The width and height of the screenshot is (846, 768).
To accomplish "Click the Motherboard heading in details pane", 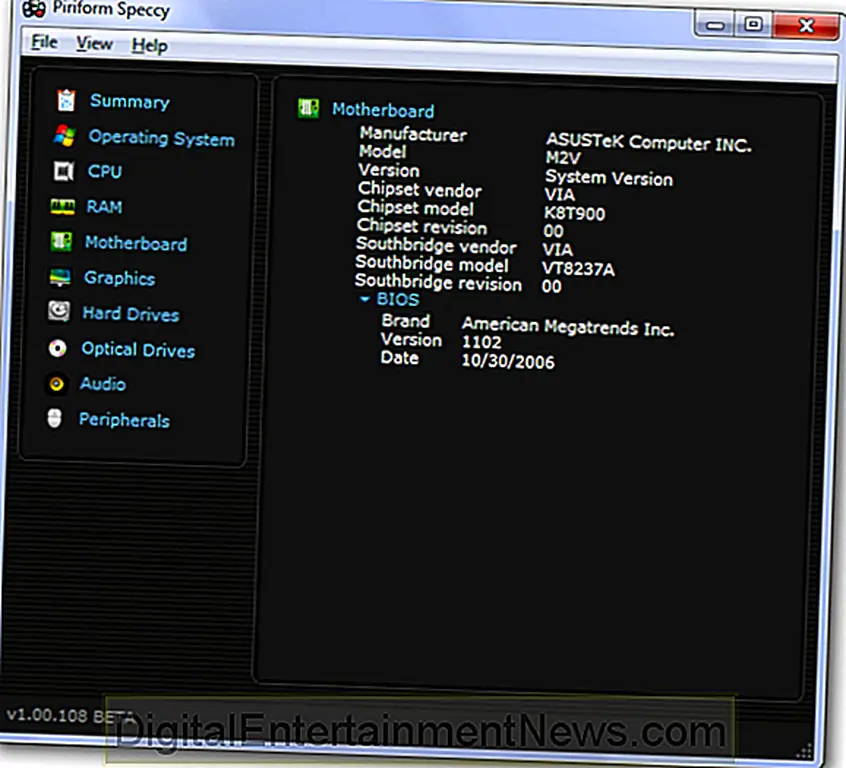I will click(383, 110).
